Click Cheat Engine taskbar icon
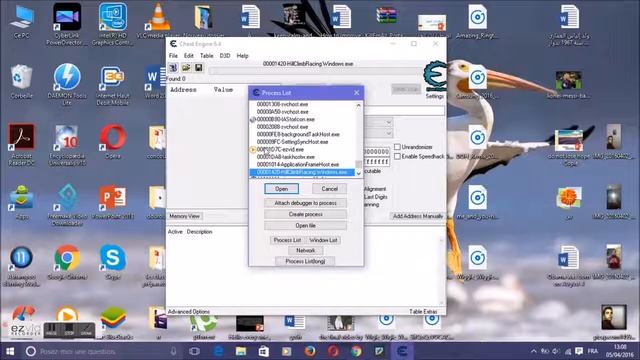The image size is (640, 360). coord(402,351)
